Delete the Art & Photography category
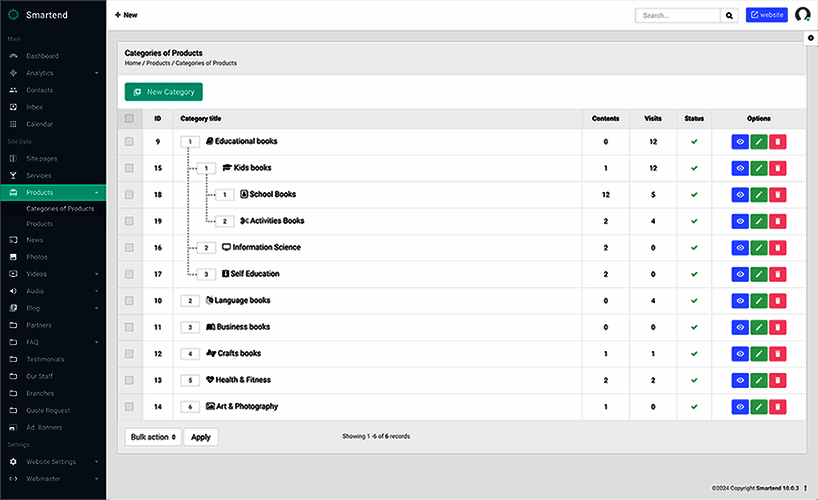 pyautogui.click(x=778, y=407)
